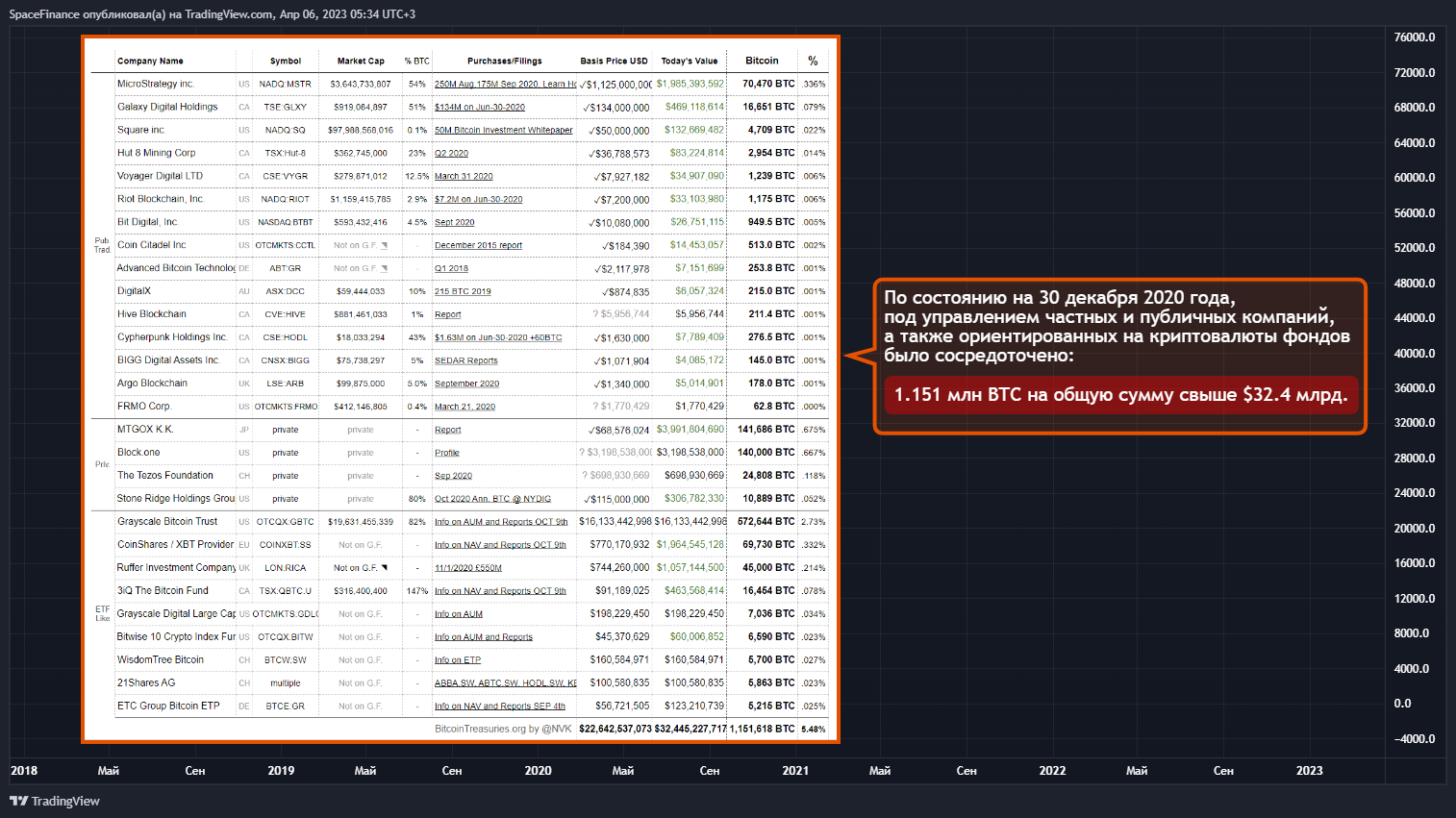Click the 'Symbol' column header

286,62
